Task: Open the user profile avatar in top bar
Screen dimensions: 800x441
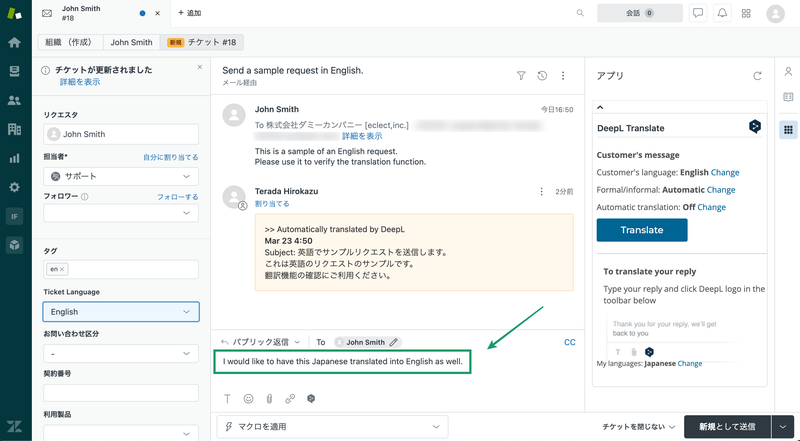Action: tap(776, 14)
